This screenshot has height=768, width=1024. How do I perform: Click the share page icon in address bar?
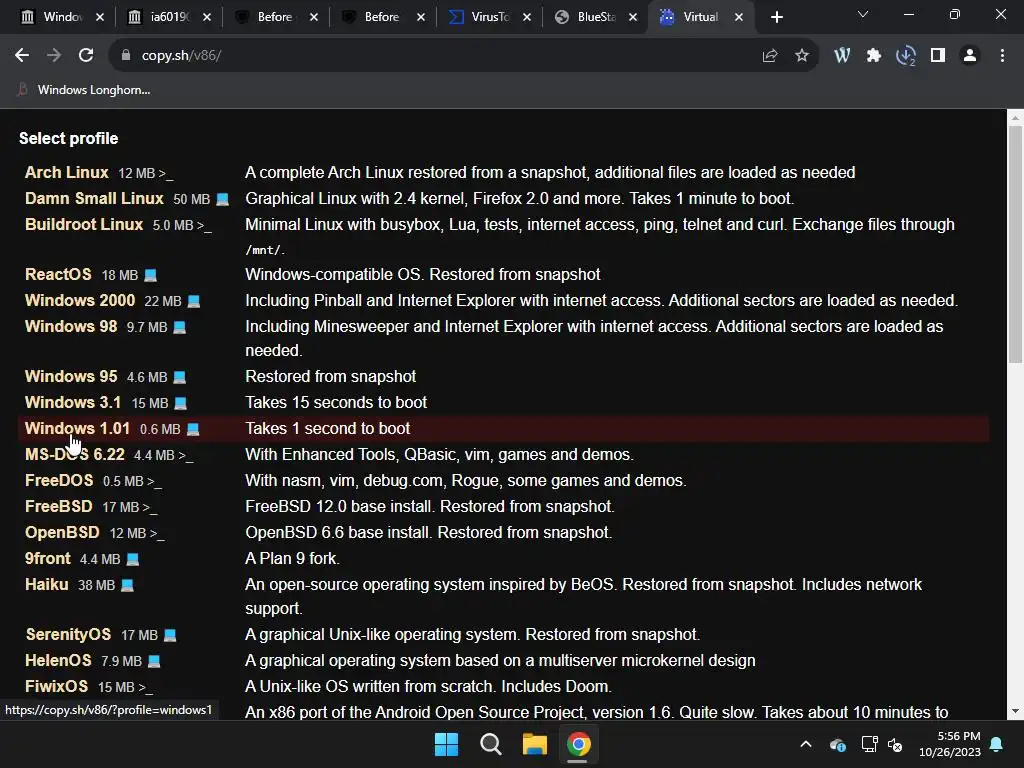point(770,56)
